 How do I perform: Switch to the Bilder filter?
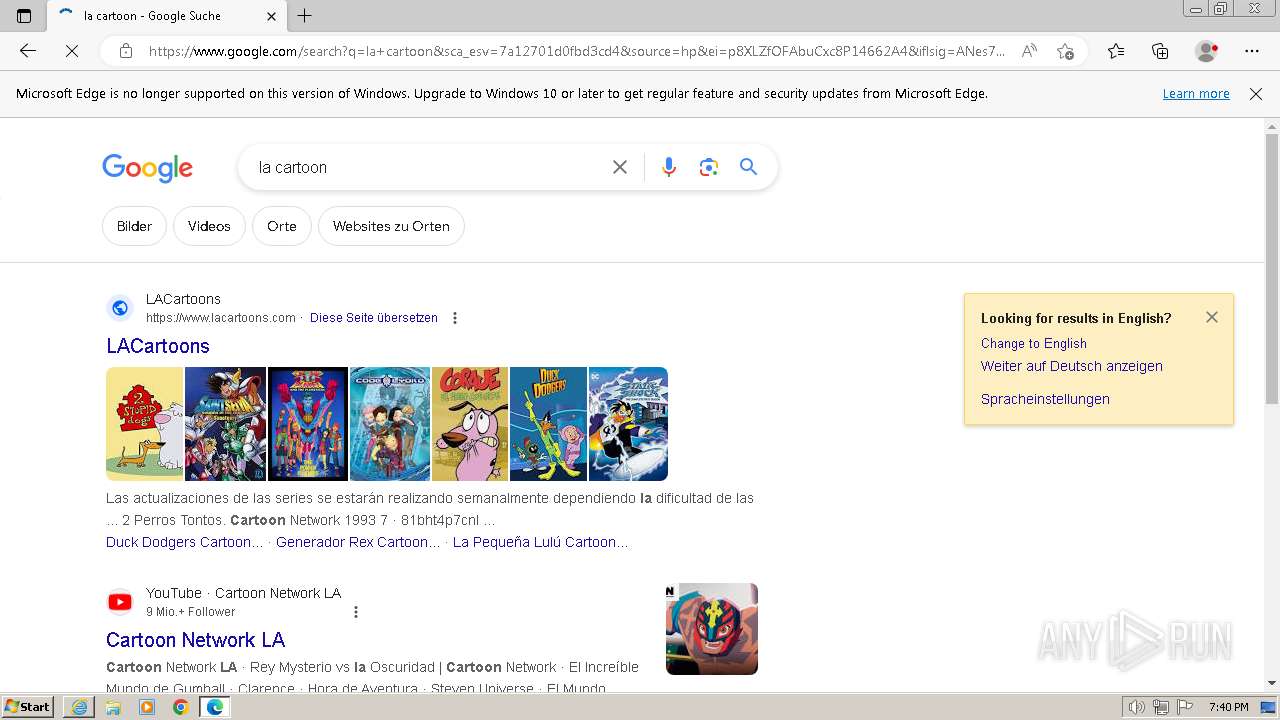pos(134,226)
